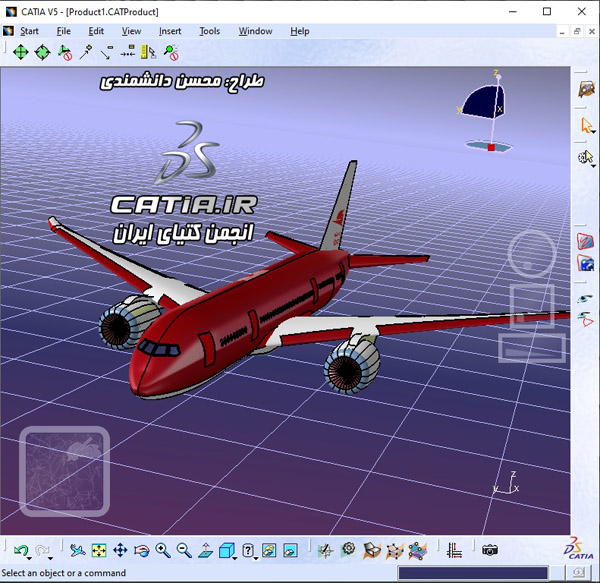Toggle the Hide/Show icon
The height and width of the screenshot is (583, 600).
pos(269,550)
